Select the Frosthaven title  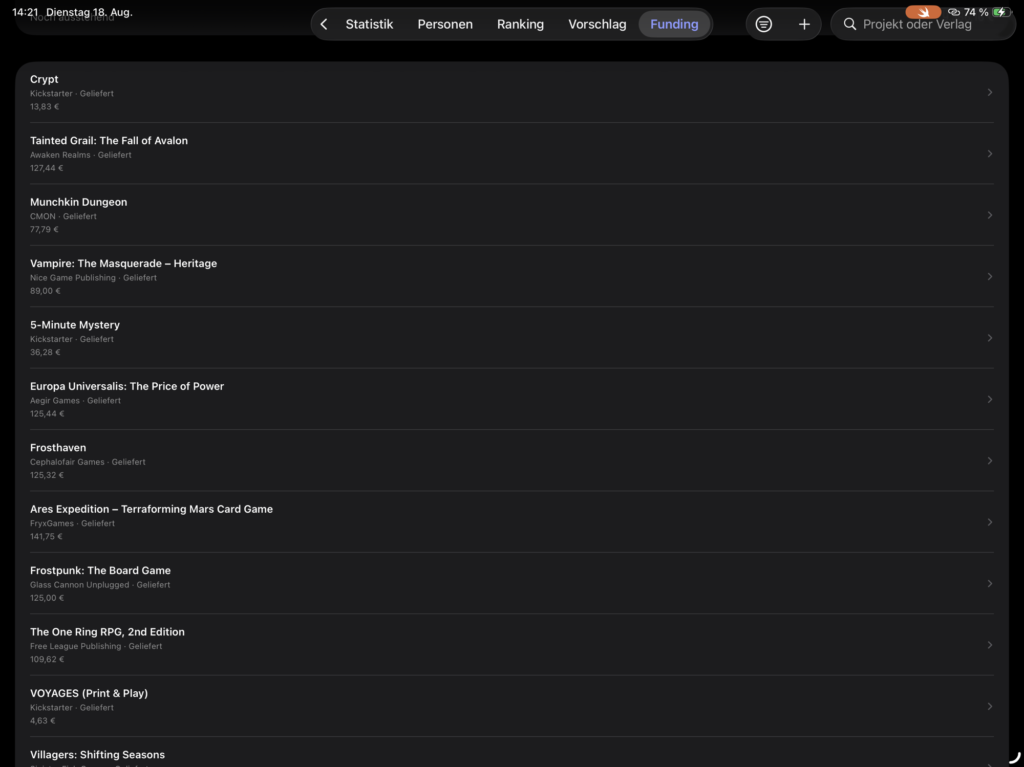click(x=57, y=448)
